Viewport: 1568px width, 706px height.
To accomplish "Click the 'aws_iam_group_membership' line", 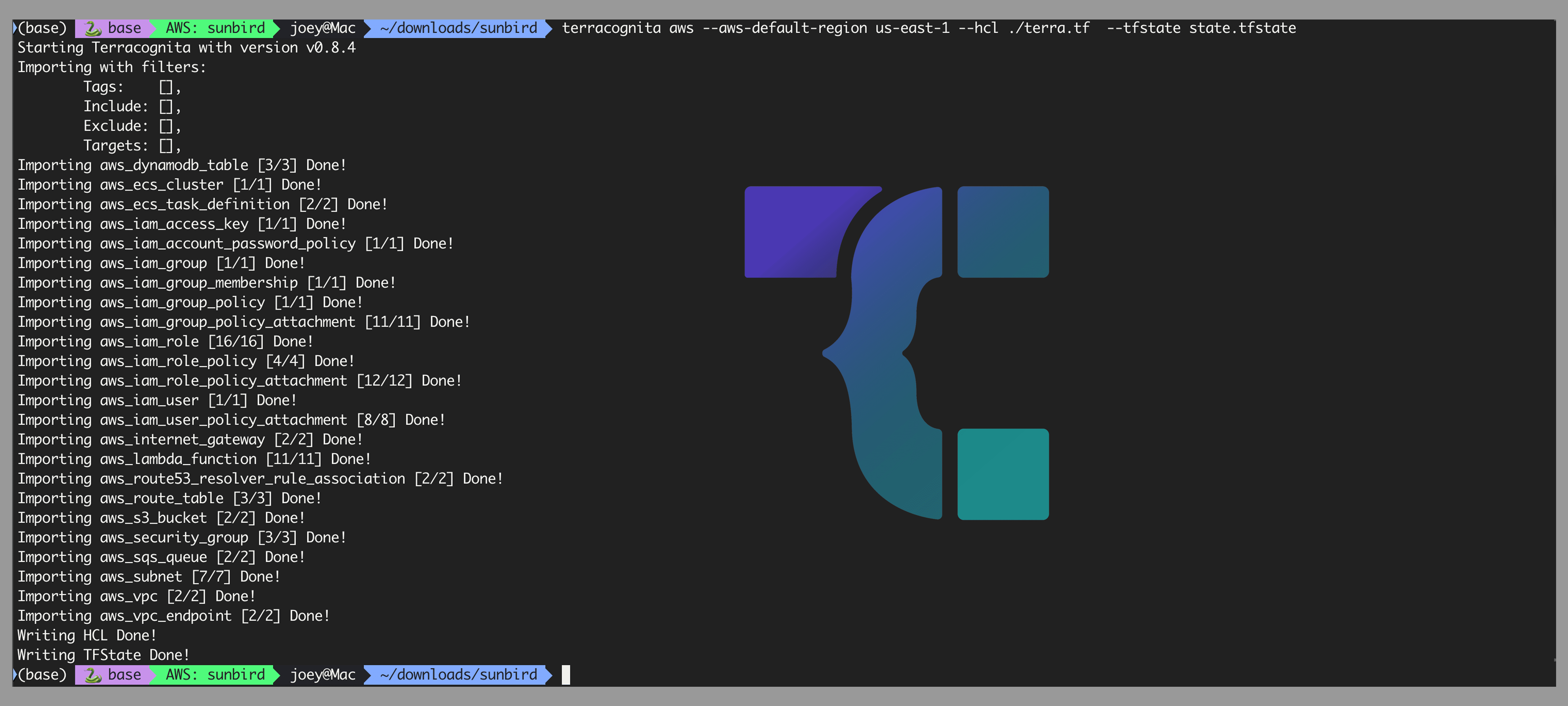I will 206,282.
